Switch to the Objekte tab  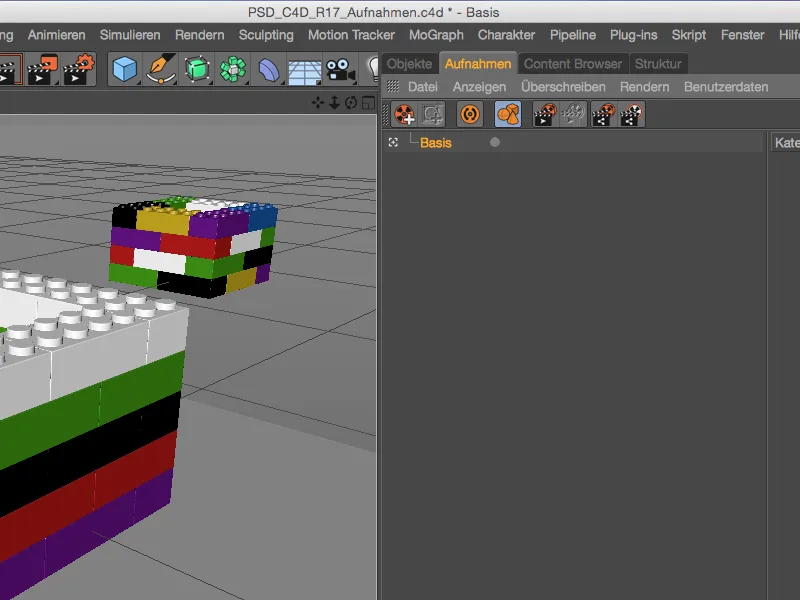click(410, 62)
